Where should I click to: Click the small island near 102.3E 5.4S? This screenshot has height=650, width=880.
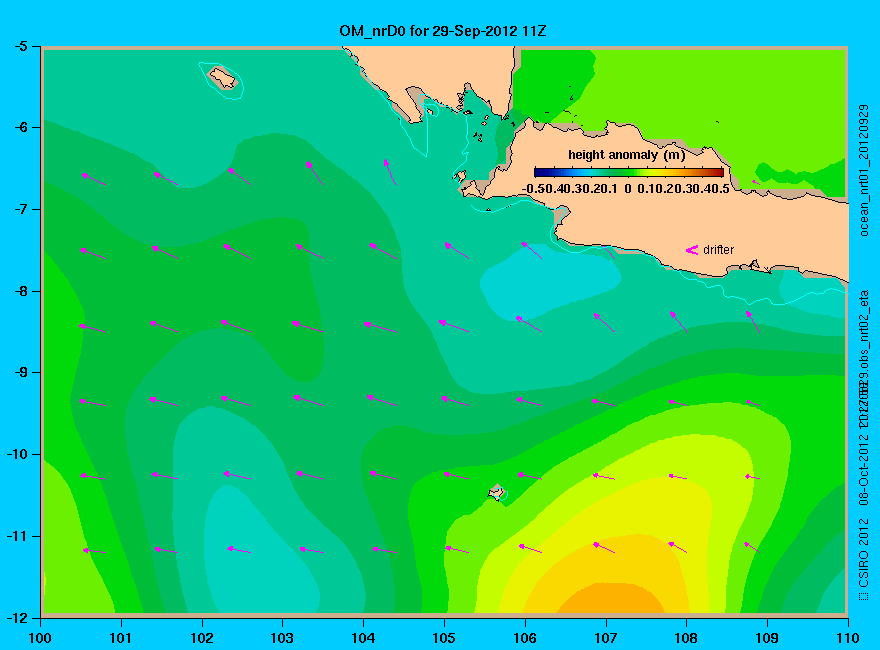click(223, 77)
